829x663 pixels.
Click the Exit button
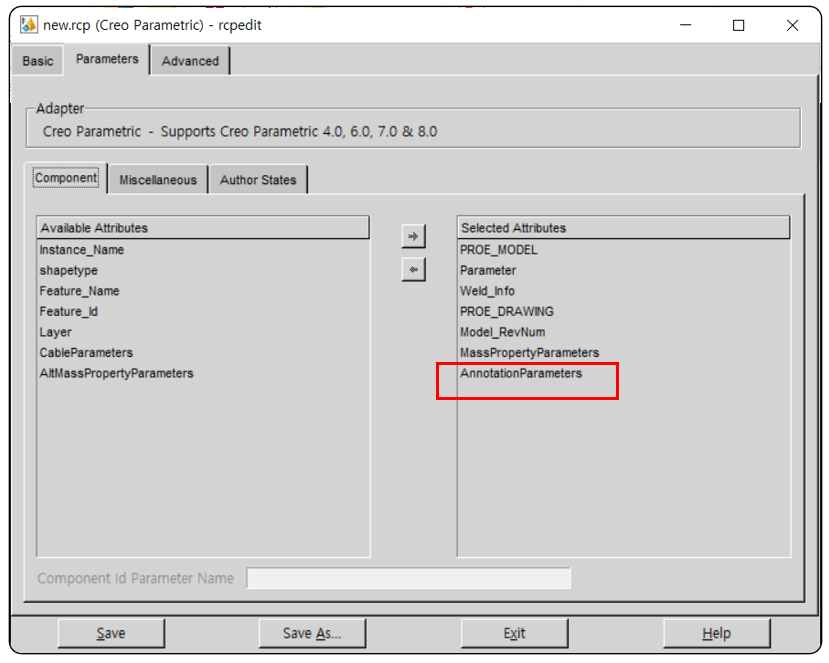point(514,633)
